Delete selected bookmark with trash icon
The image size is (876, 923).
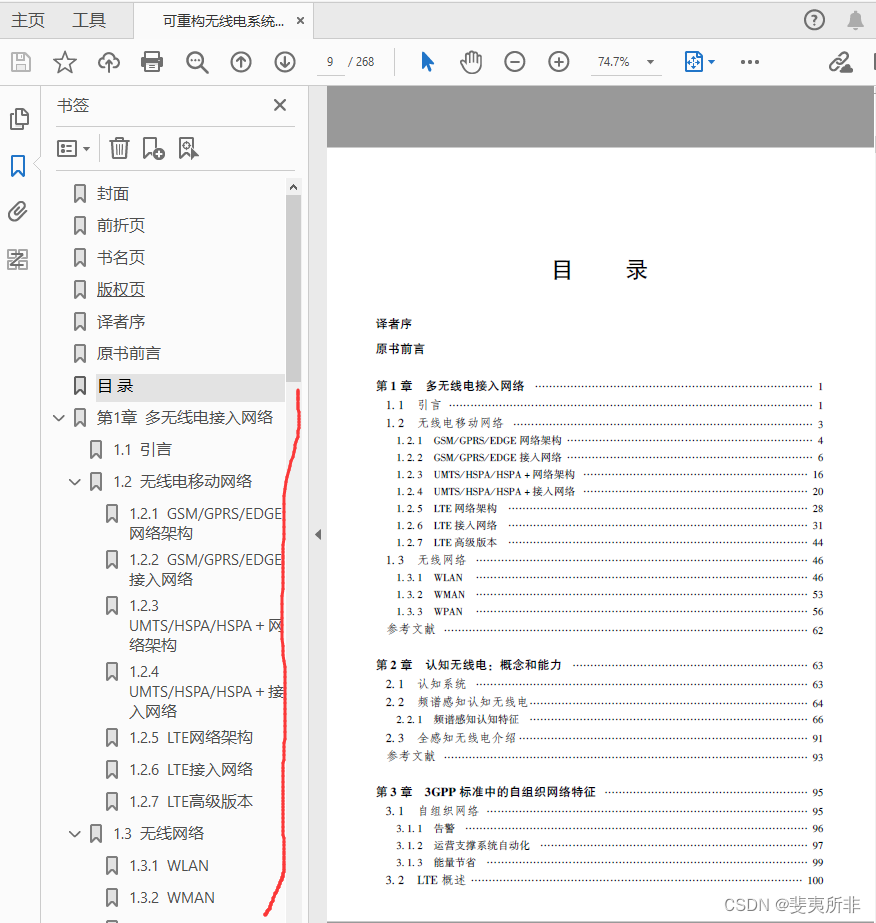[119, 148]
